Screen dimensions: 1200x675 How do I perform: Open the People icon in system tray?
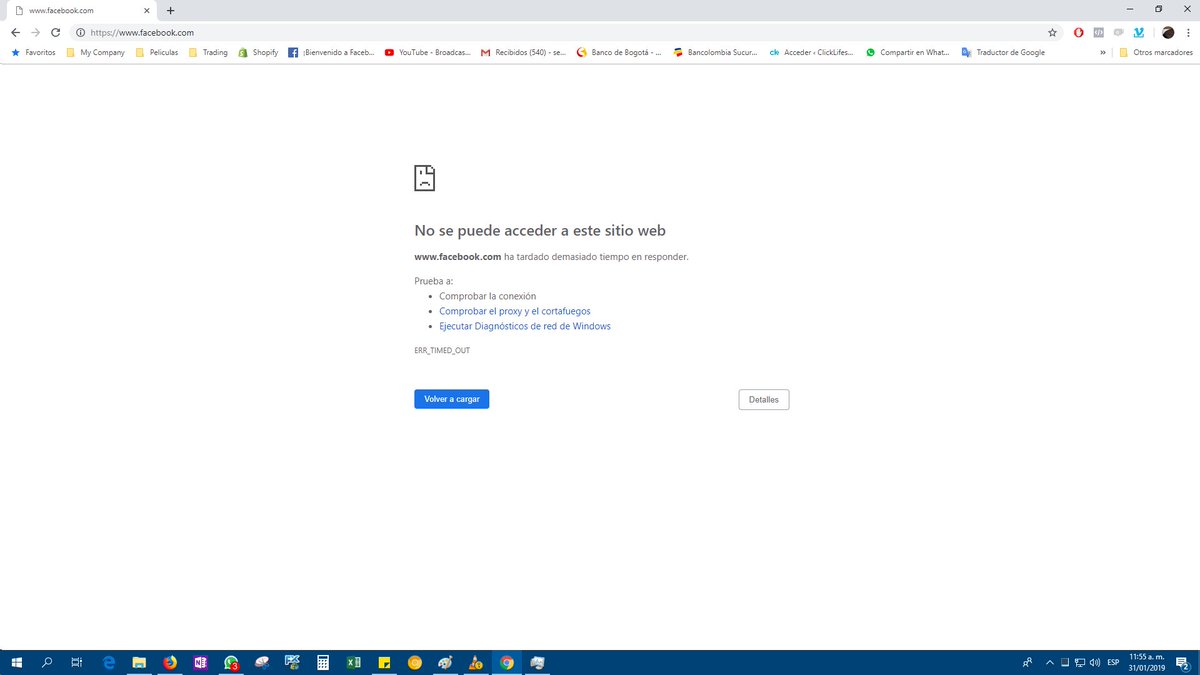(1028, 662)
